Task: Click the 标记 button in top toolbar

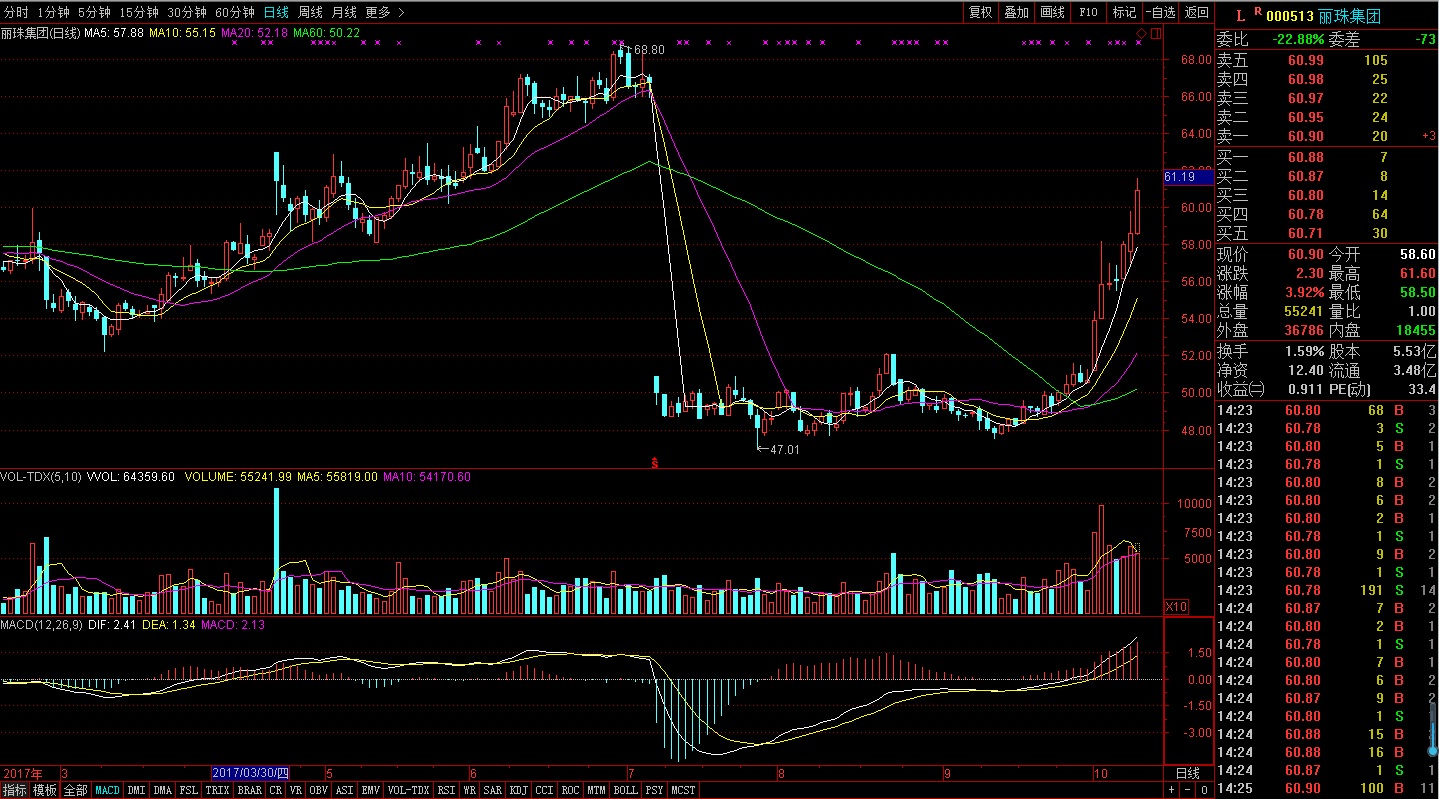Action: (x=1124, y=12)
